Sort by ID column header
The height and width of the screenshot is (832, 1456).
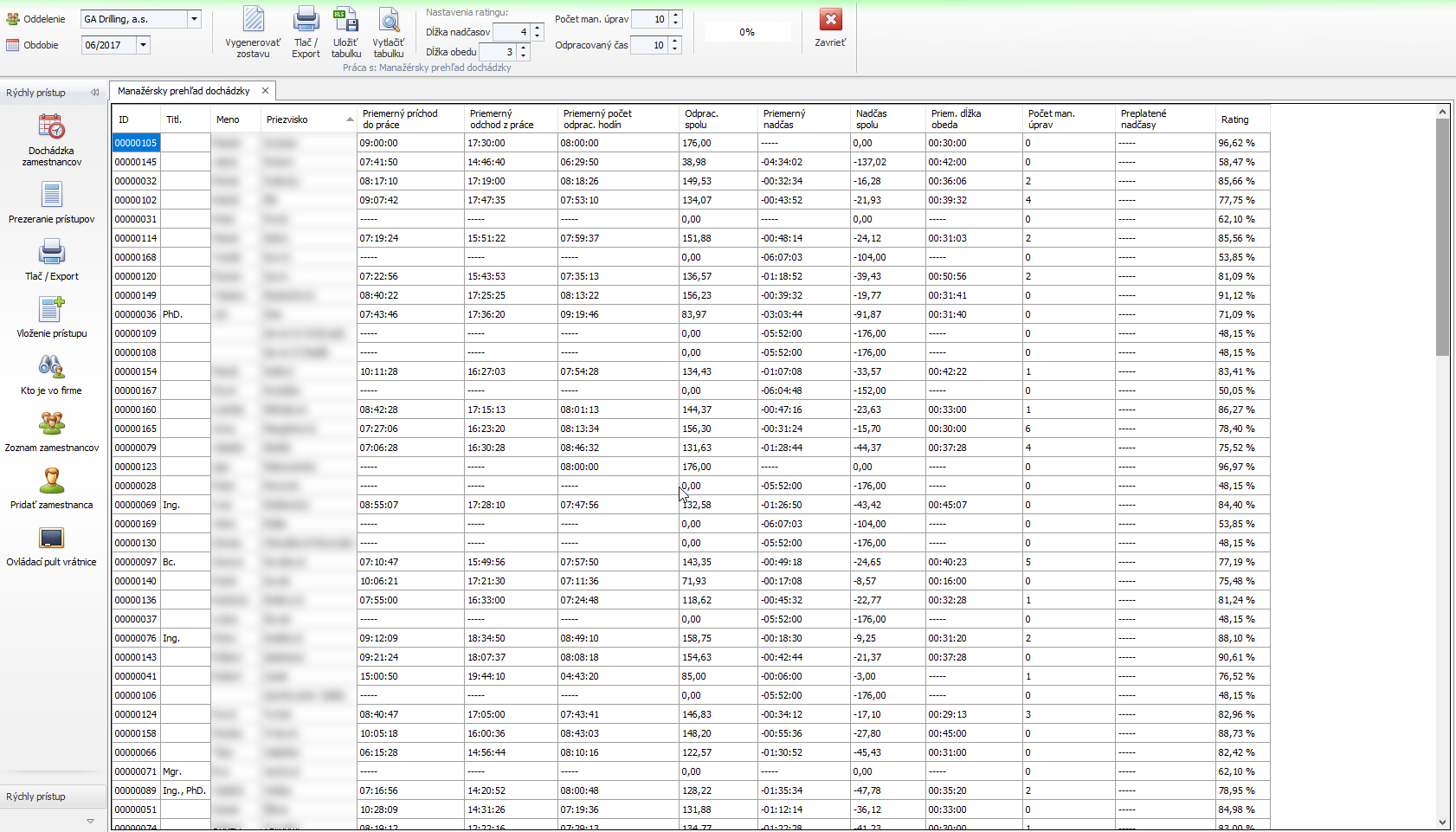pyautogui.click(x=137, y=119)
